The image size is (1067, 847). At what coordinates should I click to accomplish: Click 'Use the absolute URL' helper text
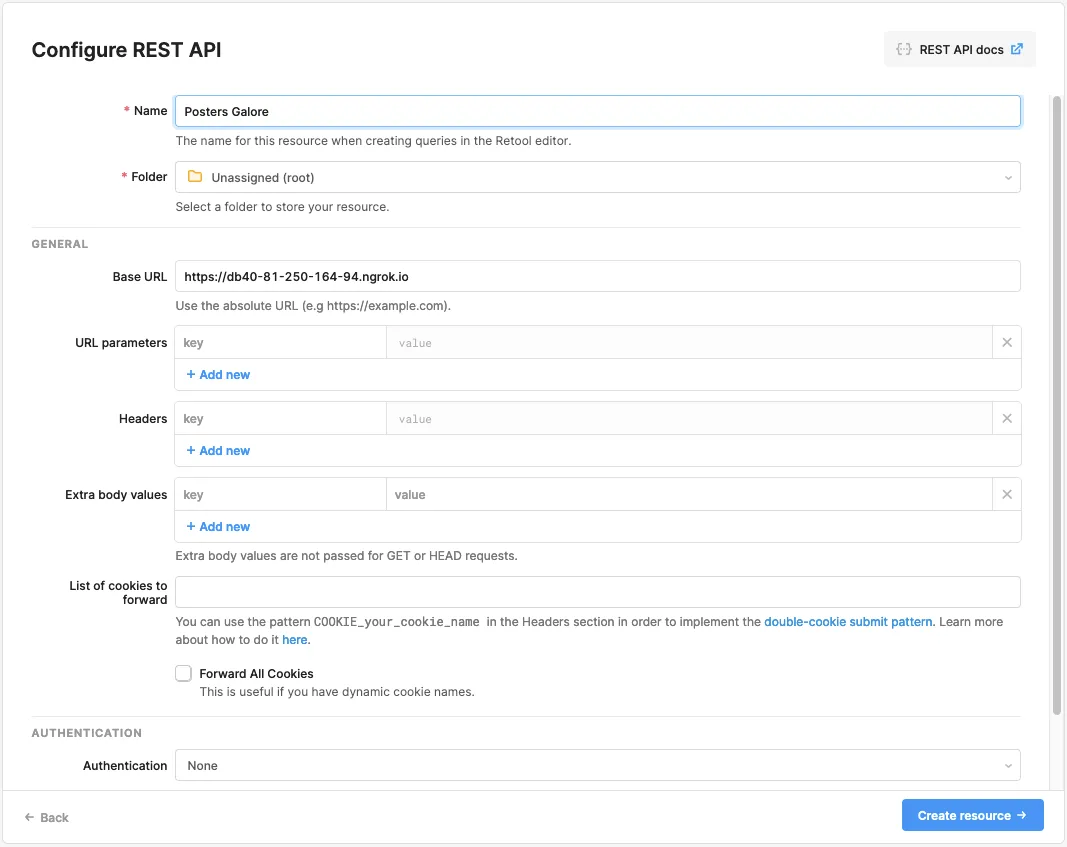point(313,305)
